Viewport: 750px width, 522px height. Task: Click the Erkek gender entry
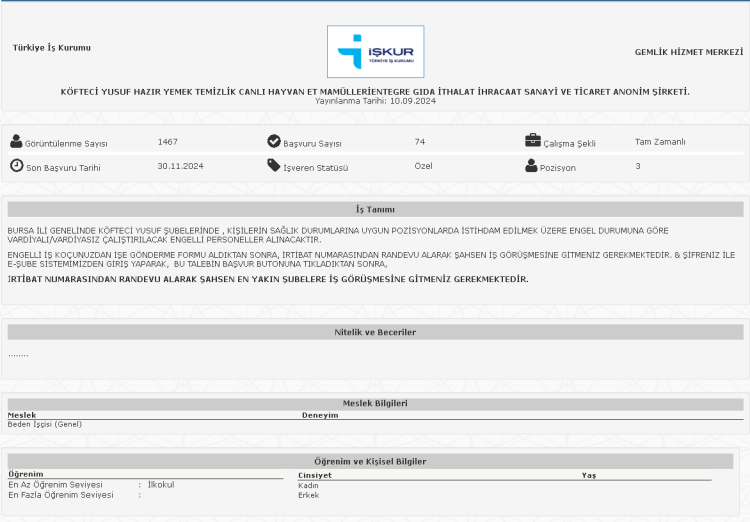coord(308,495)
